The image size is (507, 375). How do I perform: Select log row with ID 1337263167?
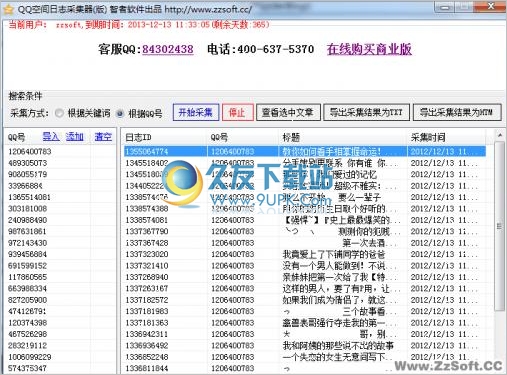coord(305,289)
